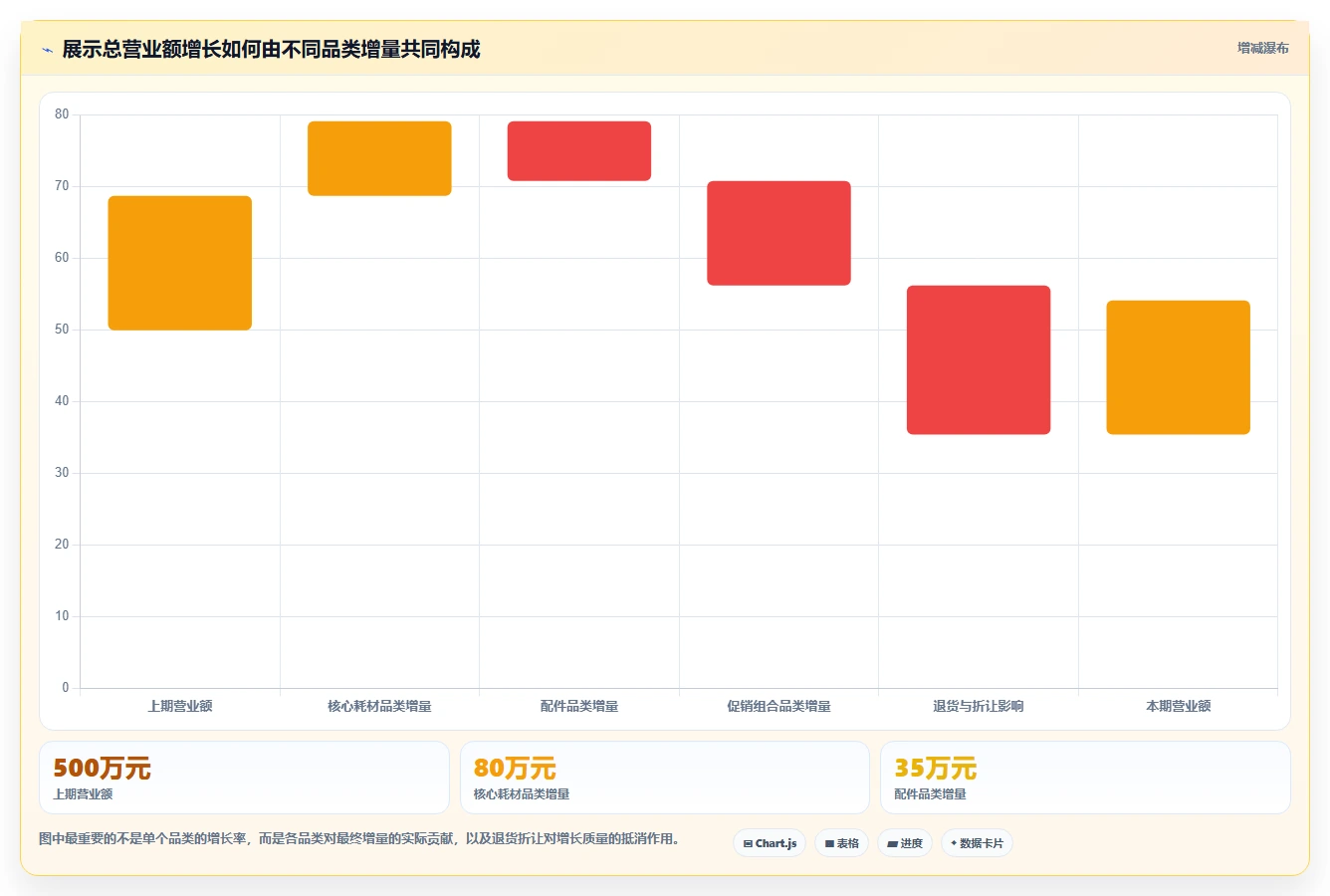
Task: Open the 80万元 核心耗材品类增量 card
Action: pos(664,778)
